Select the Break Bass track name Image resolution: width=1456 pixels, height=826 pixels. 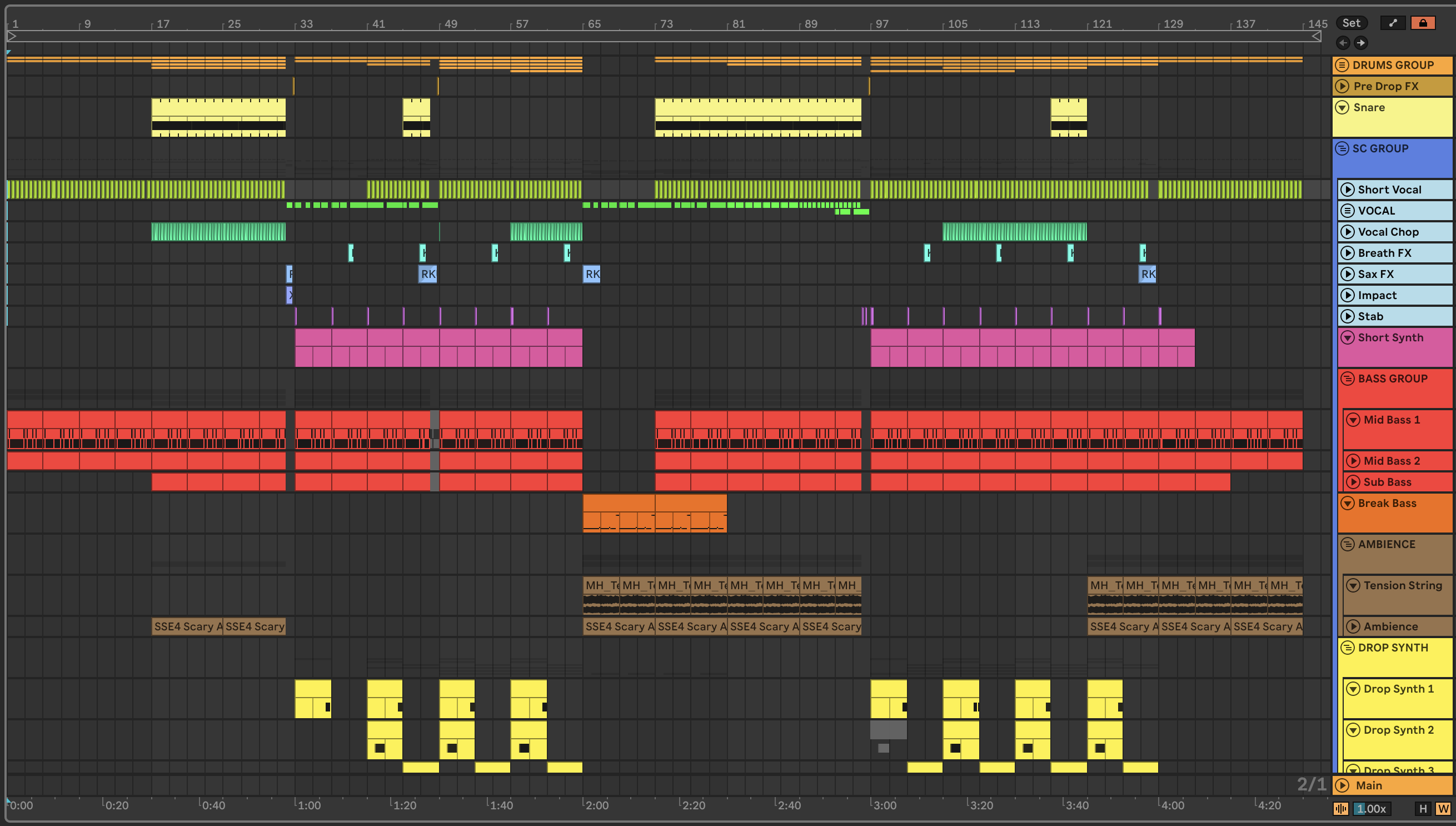[1387, 503]
